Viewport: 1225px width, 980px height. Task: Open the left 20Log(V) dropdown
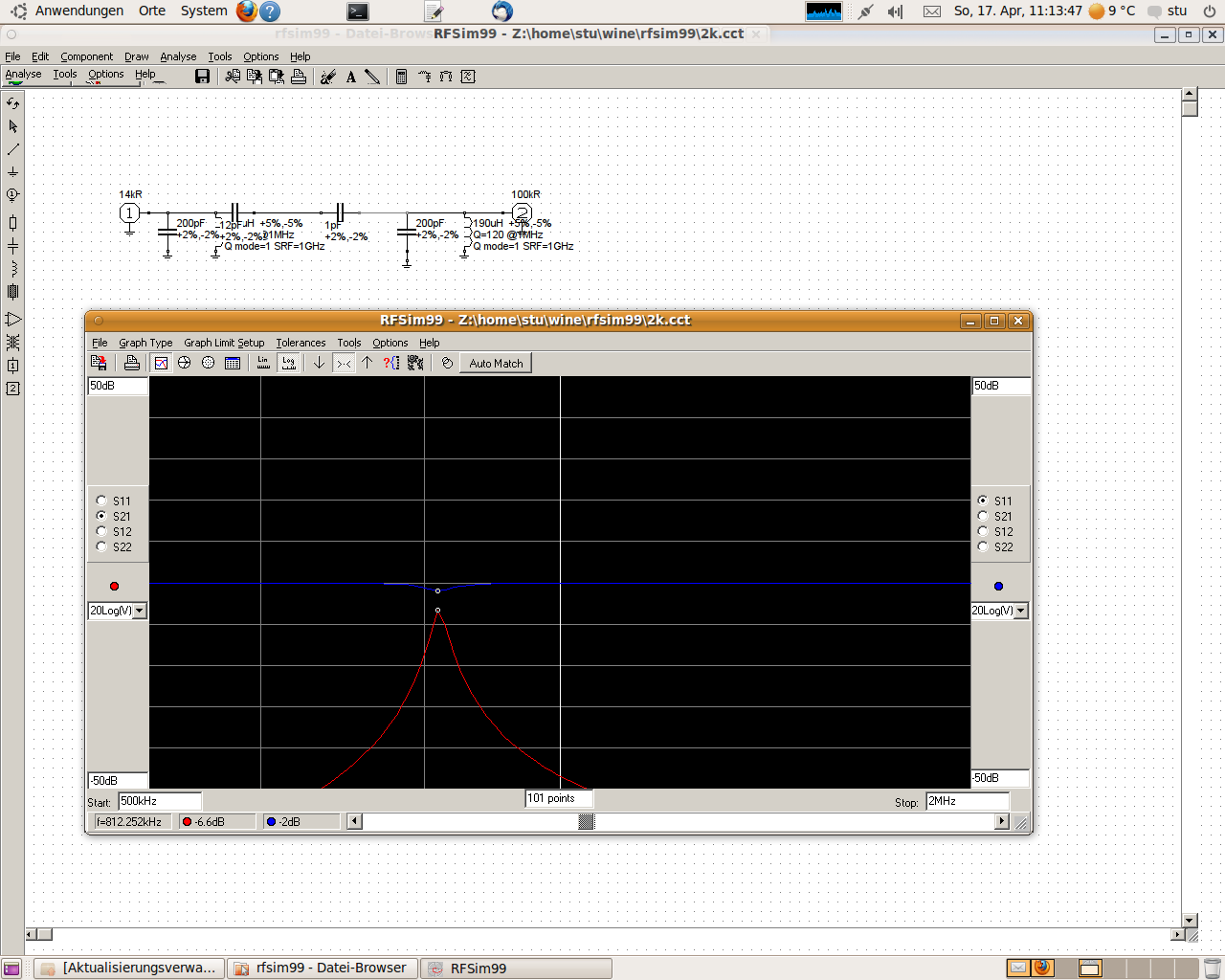tap(140, 611)
